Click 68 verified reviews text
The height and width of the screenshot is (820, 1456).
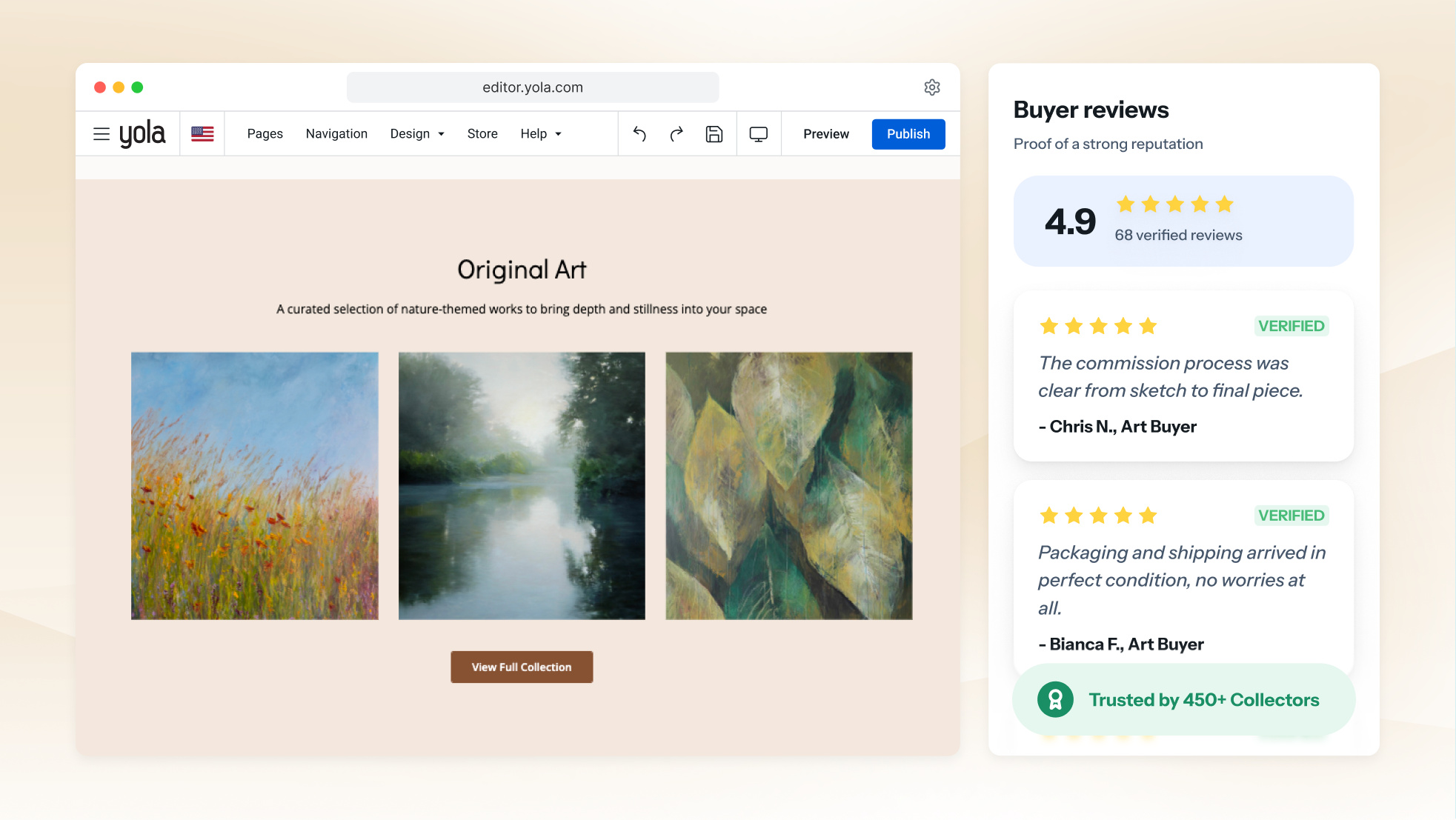[x=1178, y=235]
